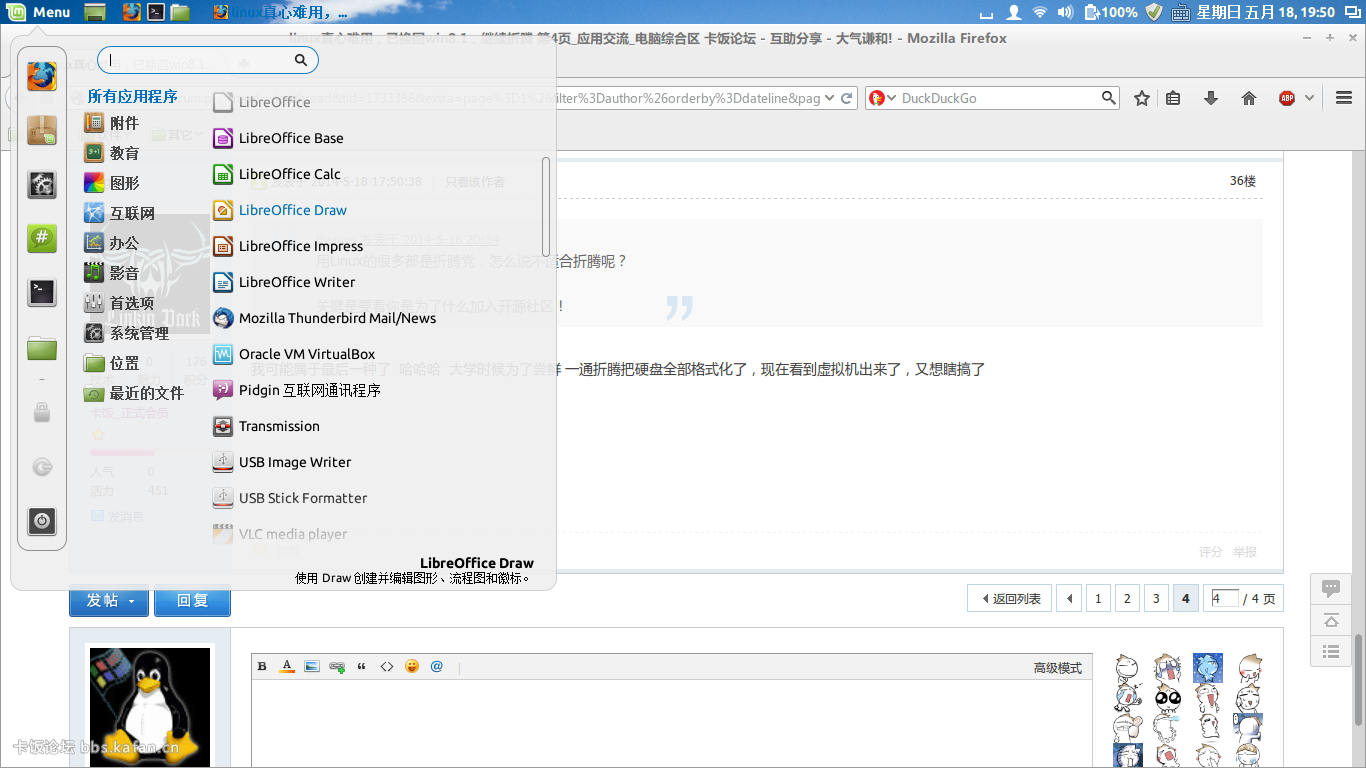1366x768 pixels.
Task: Go to page 3 in forum pagination
Action: [x=1156, y=598]
